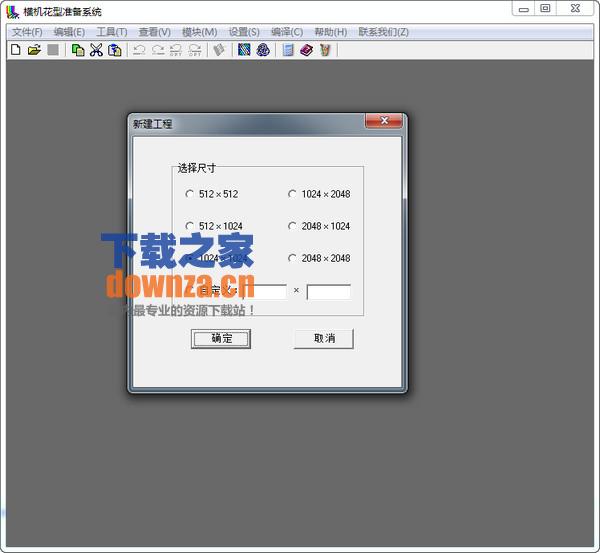Click the custom width input field
The height and width of the screenshot is (553, 600).
pyautogui.click(x=264, y=292)
